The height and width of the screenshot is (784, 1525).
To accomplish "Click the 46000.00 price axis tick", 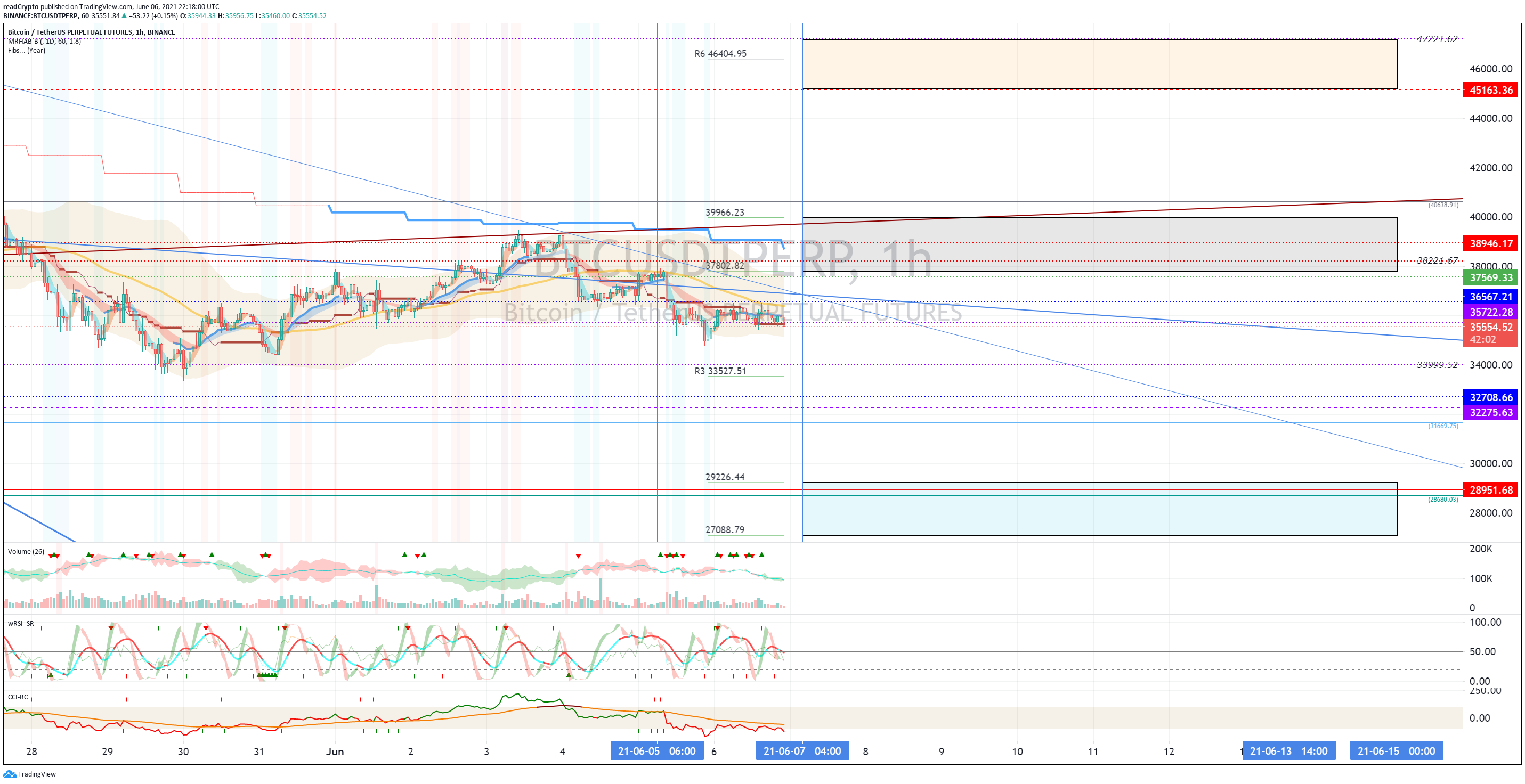I will tap(1490, 69).
